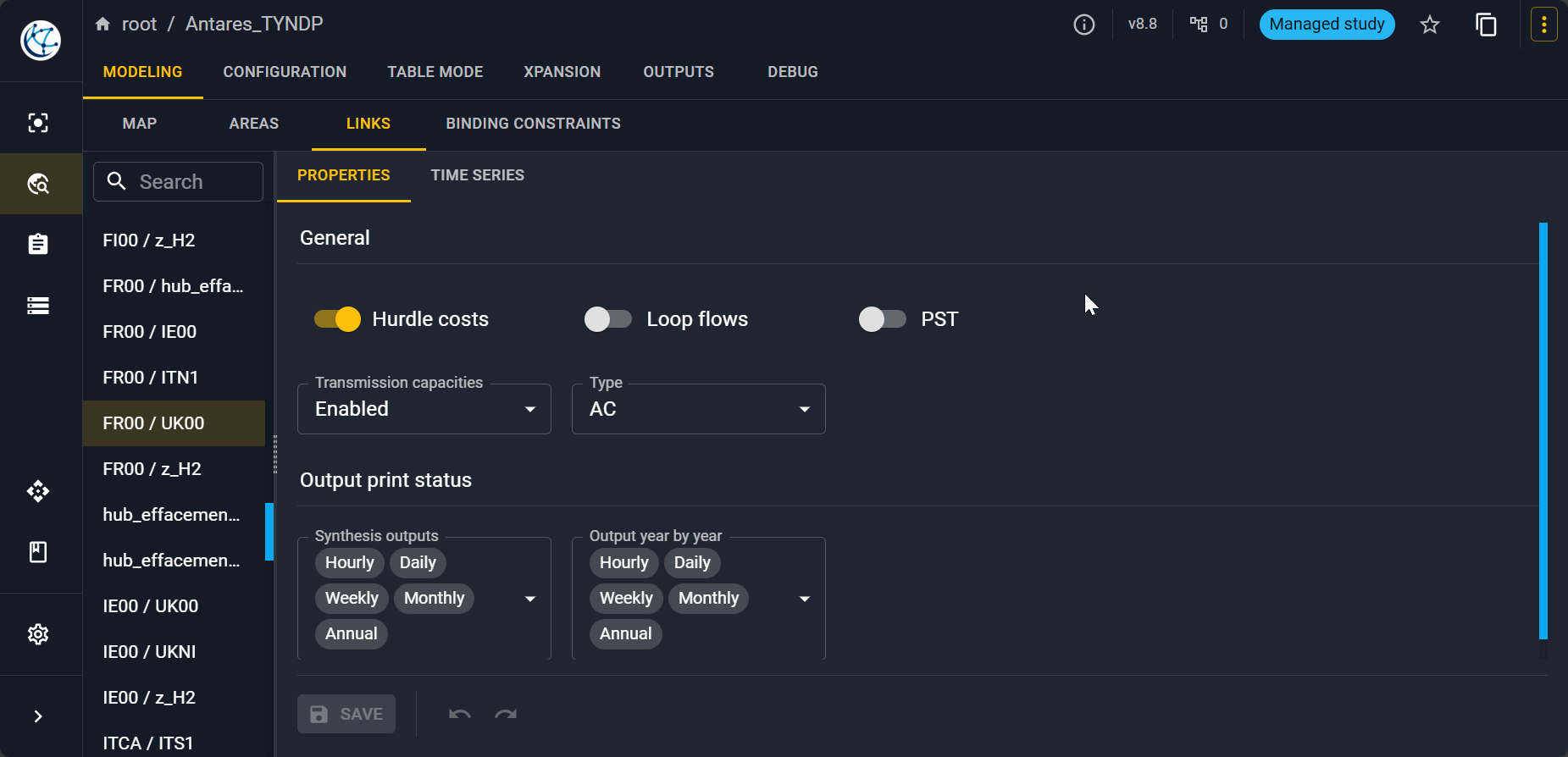Click the Antares Web logo icon

click(41, 40)
